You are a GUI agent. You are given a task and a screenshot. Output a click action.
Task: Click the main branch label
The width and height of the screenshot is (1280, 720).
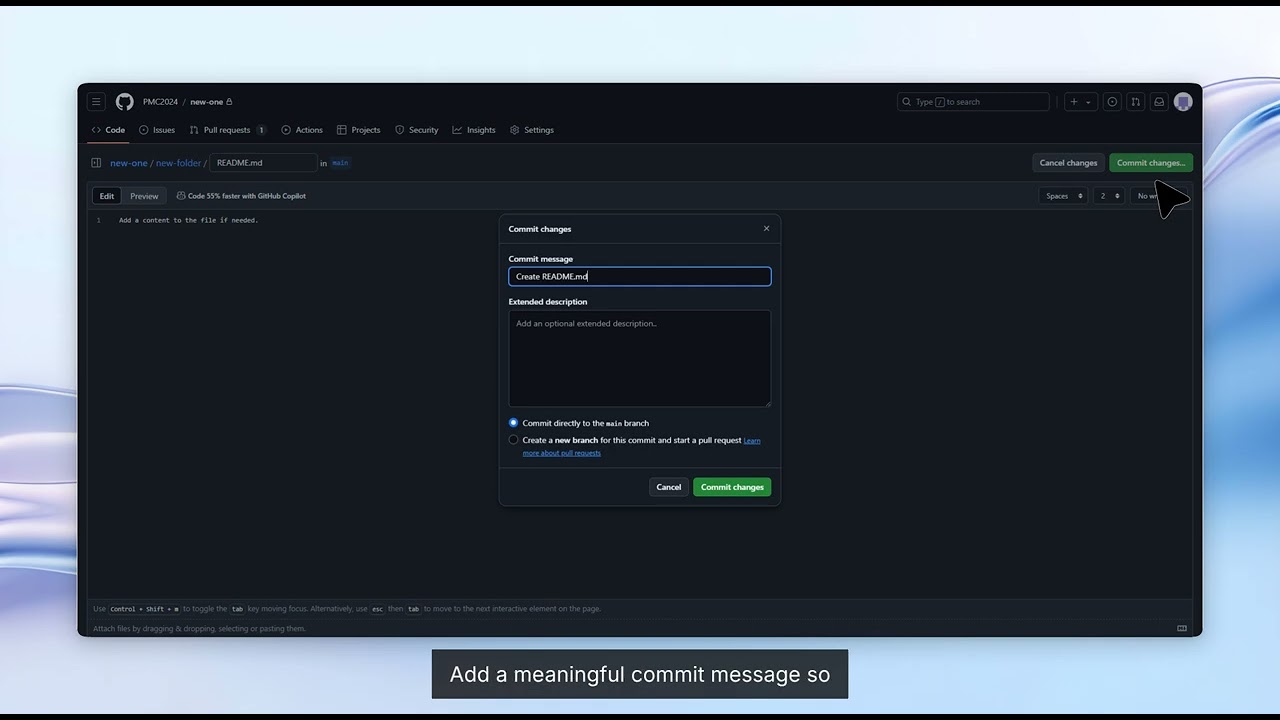click(340, 163)
